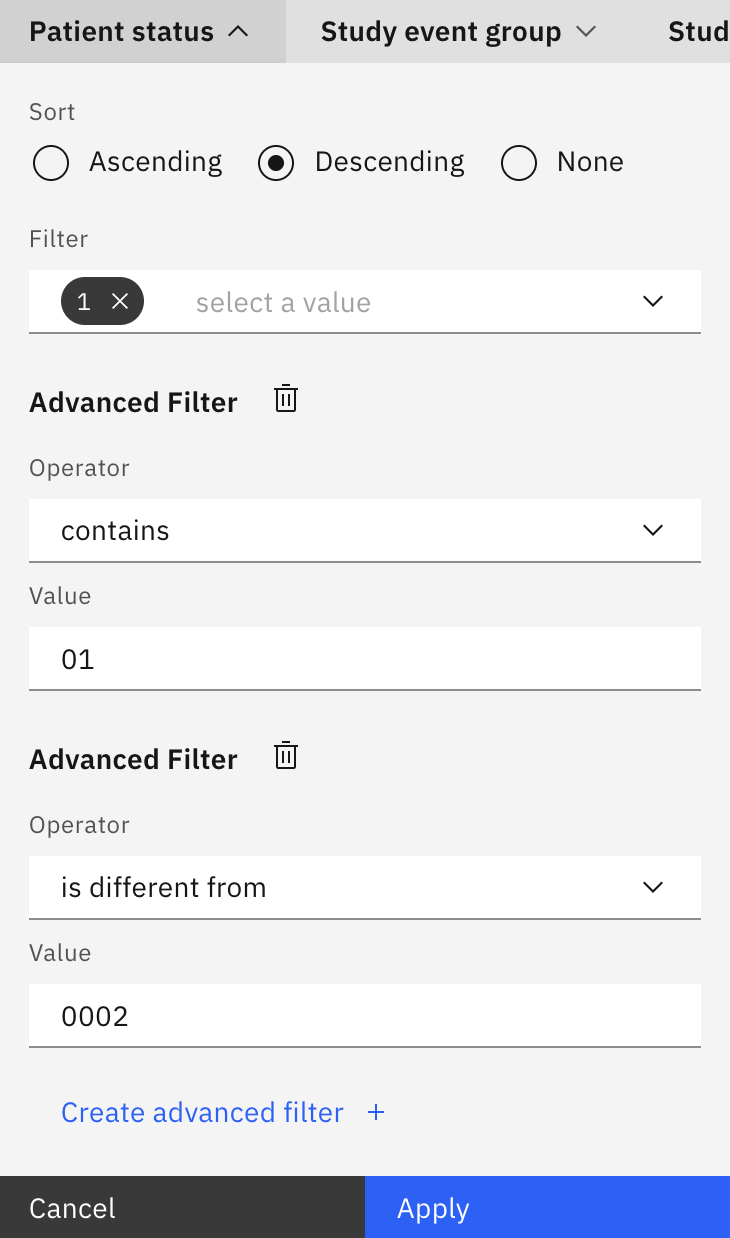This screenshot has height=1238, width=730.
Task: Click the Cancel button
Action: 182,1207
